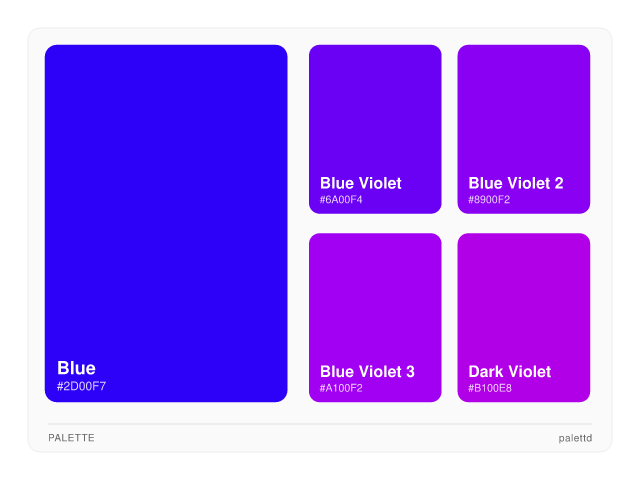Screen dimensions: 640x480
Task: Click the PALETTE footer label
Action: pyautogui.click(x=71, y=438)
